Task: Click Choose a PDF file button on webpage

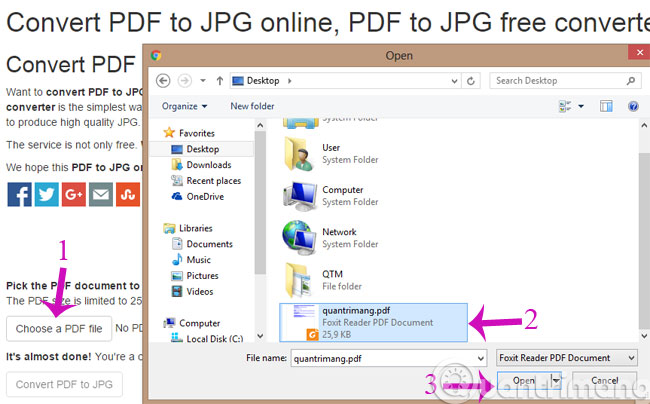Action: (59, 329)
